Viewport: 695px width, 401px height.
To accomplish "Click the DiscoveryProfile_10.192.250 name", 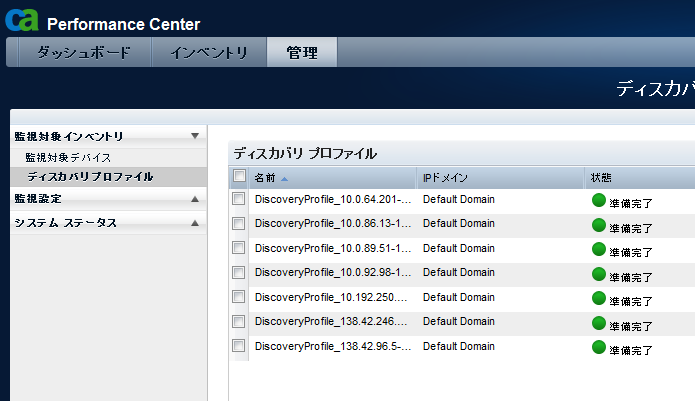I will [331, 297].
